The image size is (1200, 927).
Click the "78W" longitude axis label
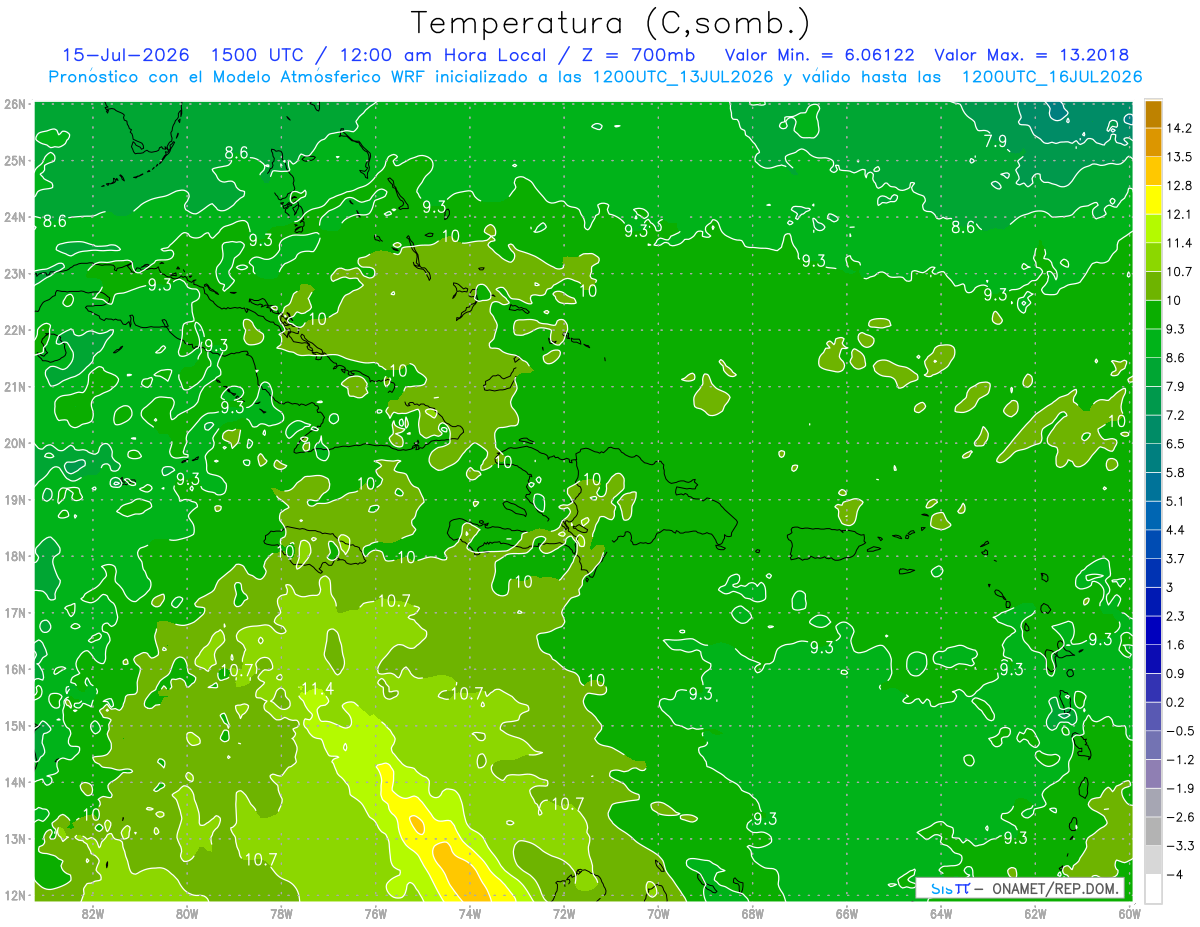coord(282,913)
